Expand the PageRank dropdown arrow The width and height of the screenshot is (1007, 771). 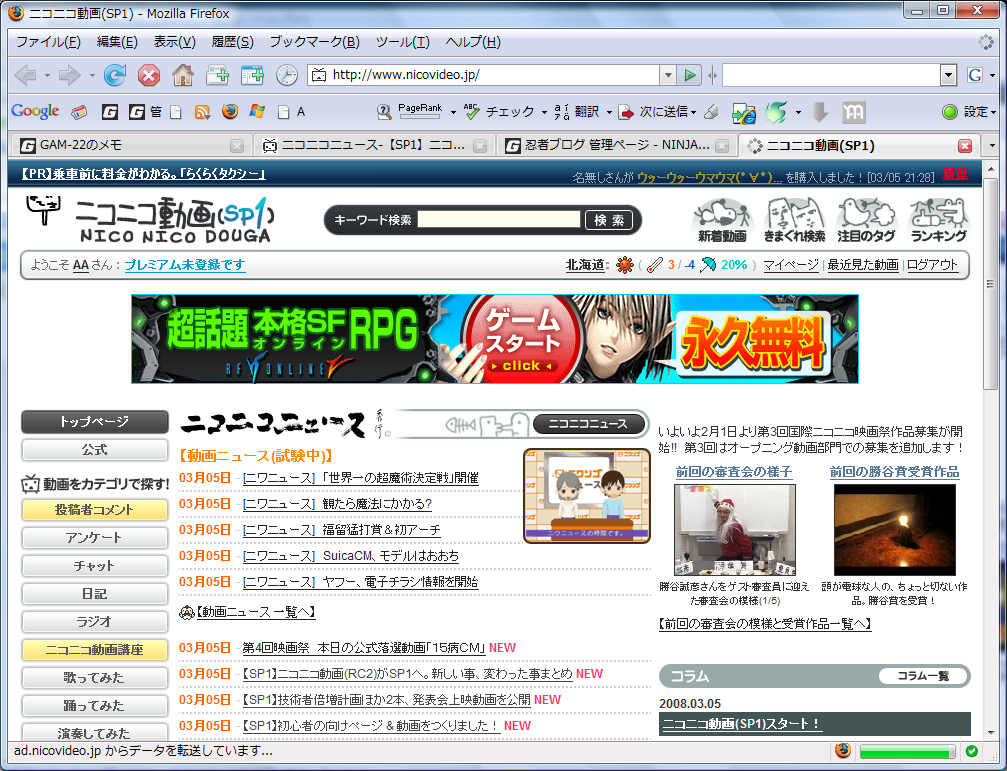[453, 112]
